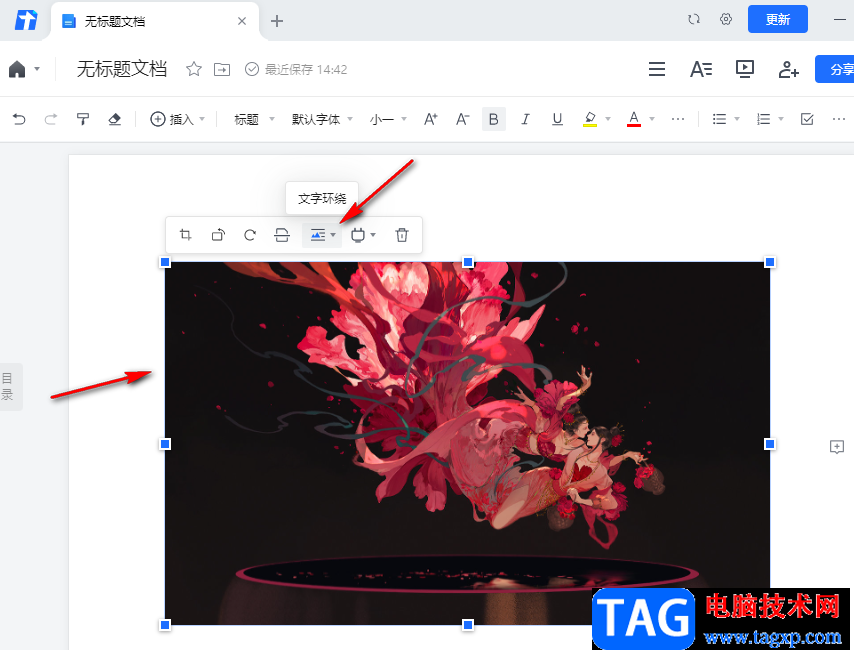Redo the last action
This screenshot has height=650, width=854.
pyautogui.click(x=51, y=119)
